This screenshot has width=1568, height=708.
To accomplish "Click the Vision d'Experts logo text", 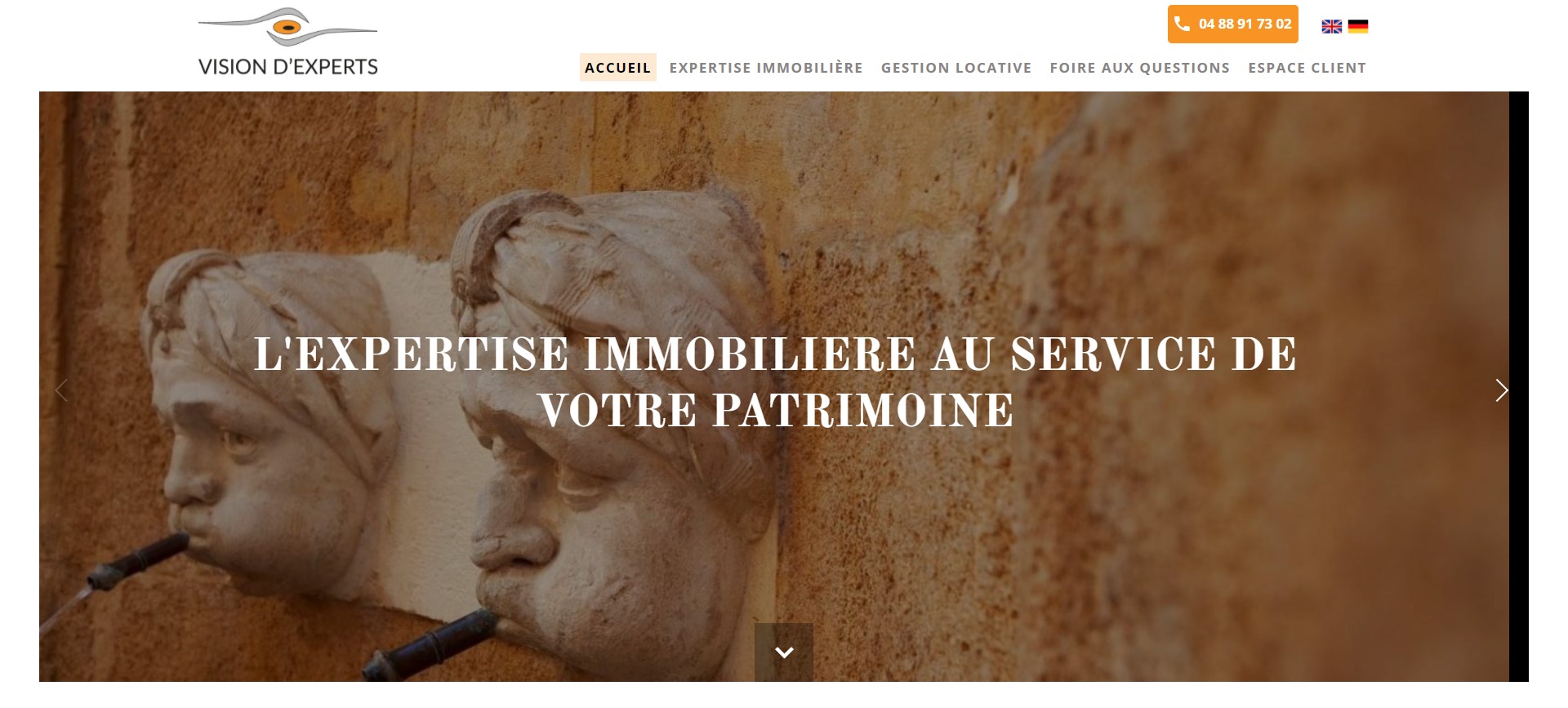I will click(287, 67).
